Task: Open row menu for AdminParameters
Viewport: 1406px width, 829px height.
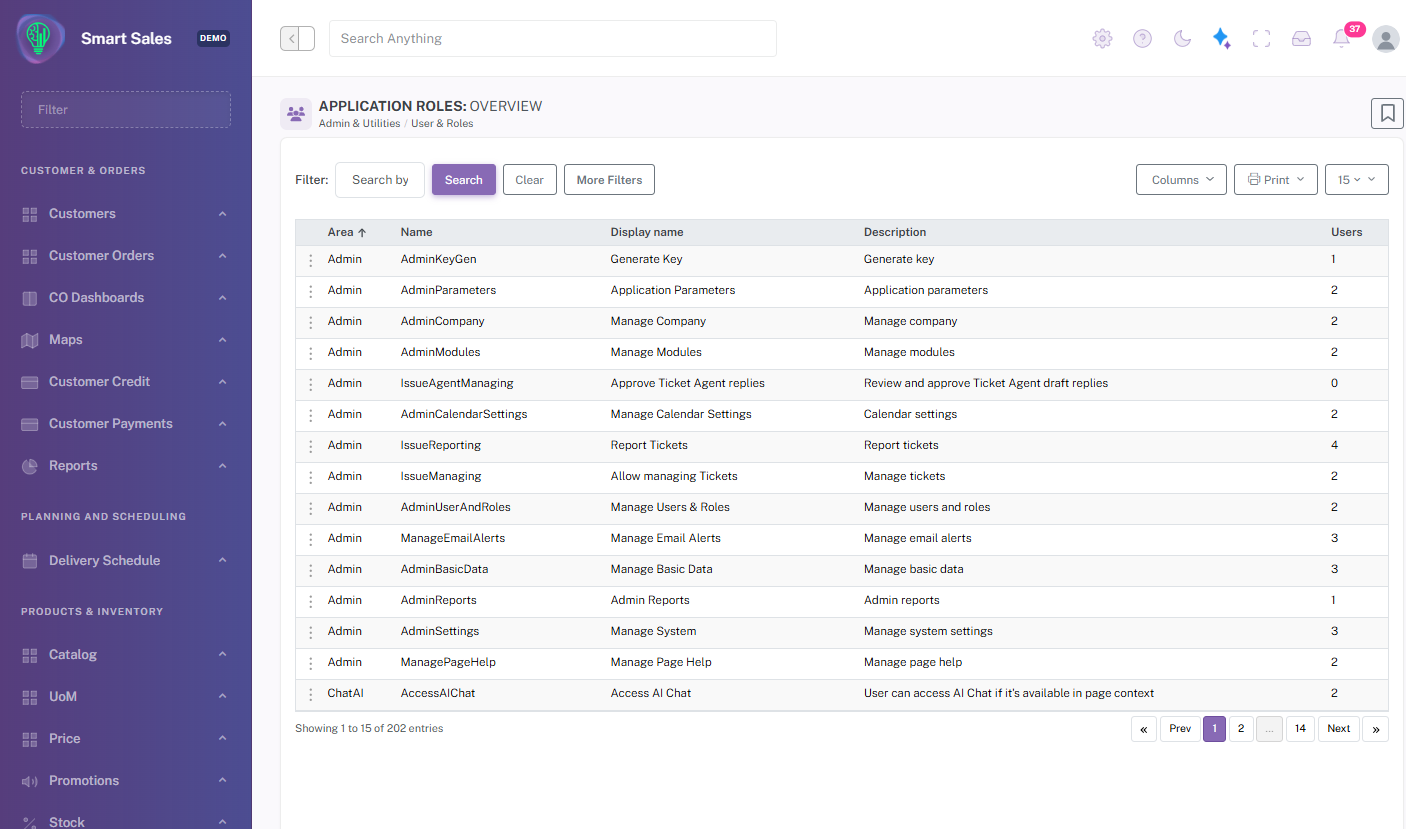Action: pyautogui.click(x=311, y=291)
